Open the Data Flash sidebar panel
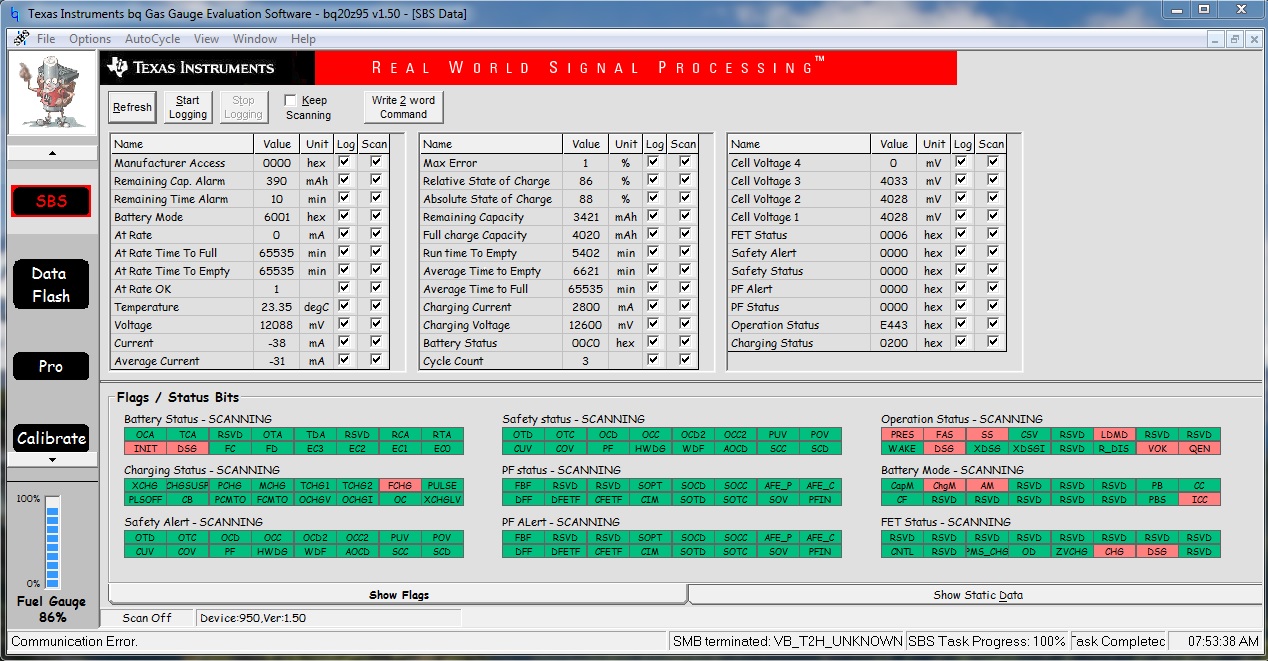The width and height of the screenshot is (1268, 661). pyautogui.click(x=51, y=284)
